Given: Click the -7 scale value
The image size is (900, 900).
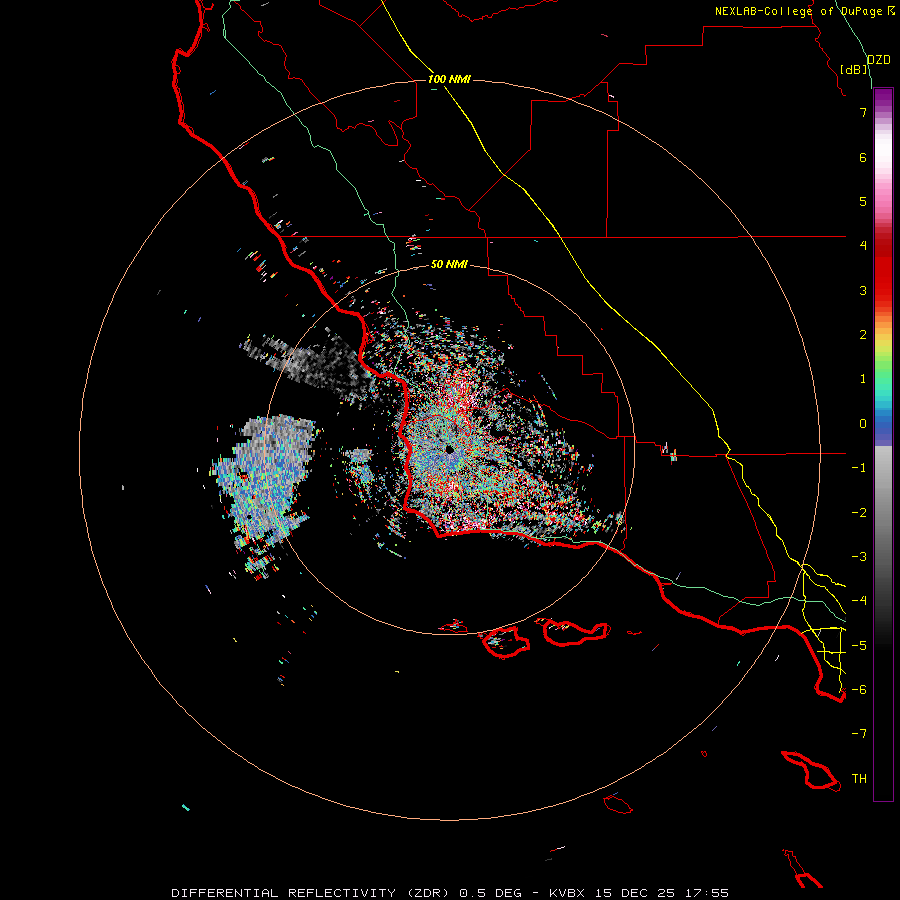Looking at the screenshot, I should [x=859, y=734].
